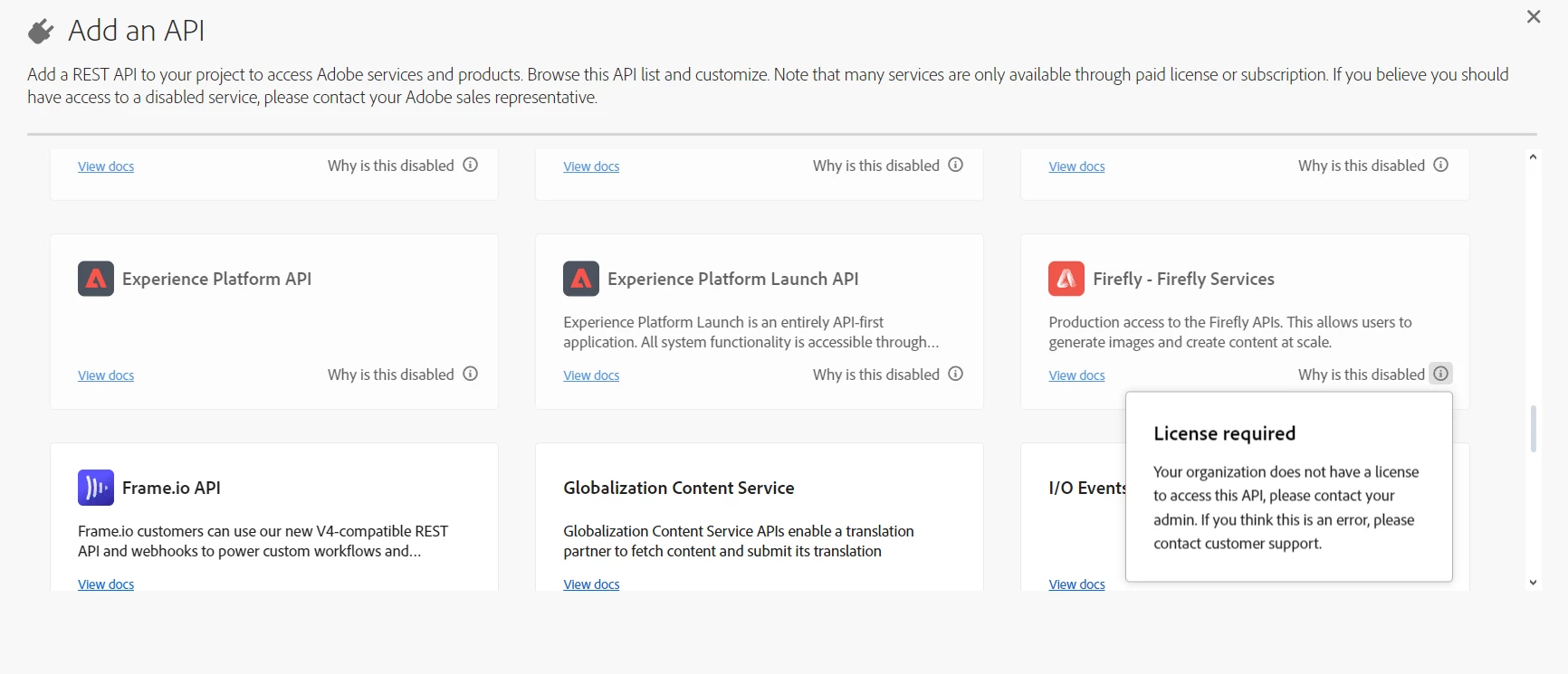Select the Frame.io API card title
1568x674 pixels.
click(171, 488)
